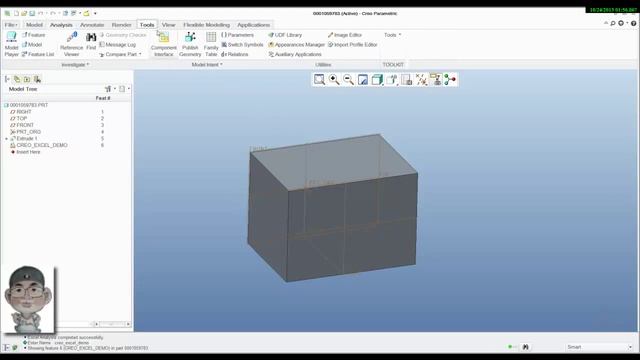Open the Family Table
This screenshot has width=640, height=360.
[x=211, y=44]
